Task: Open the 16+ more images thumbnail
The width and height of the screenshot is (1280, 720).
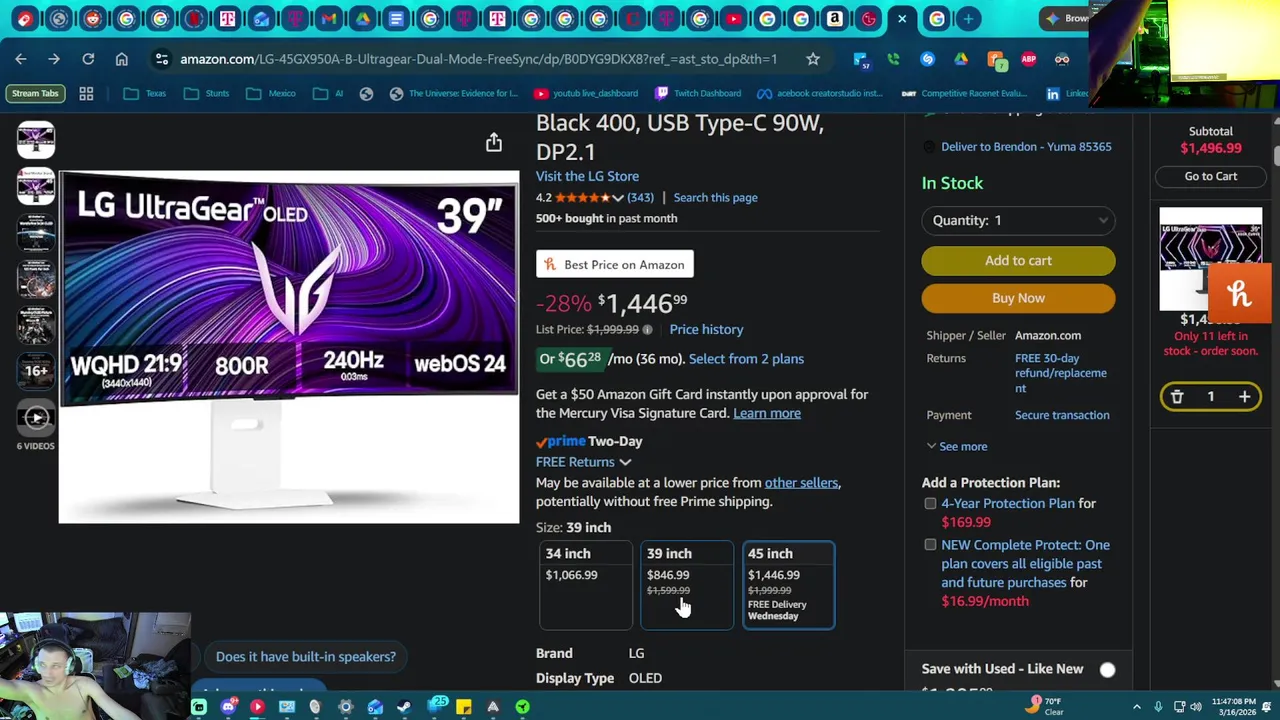Action: (x=36, y=371)
